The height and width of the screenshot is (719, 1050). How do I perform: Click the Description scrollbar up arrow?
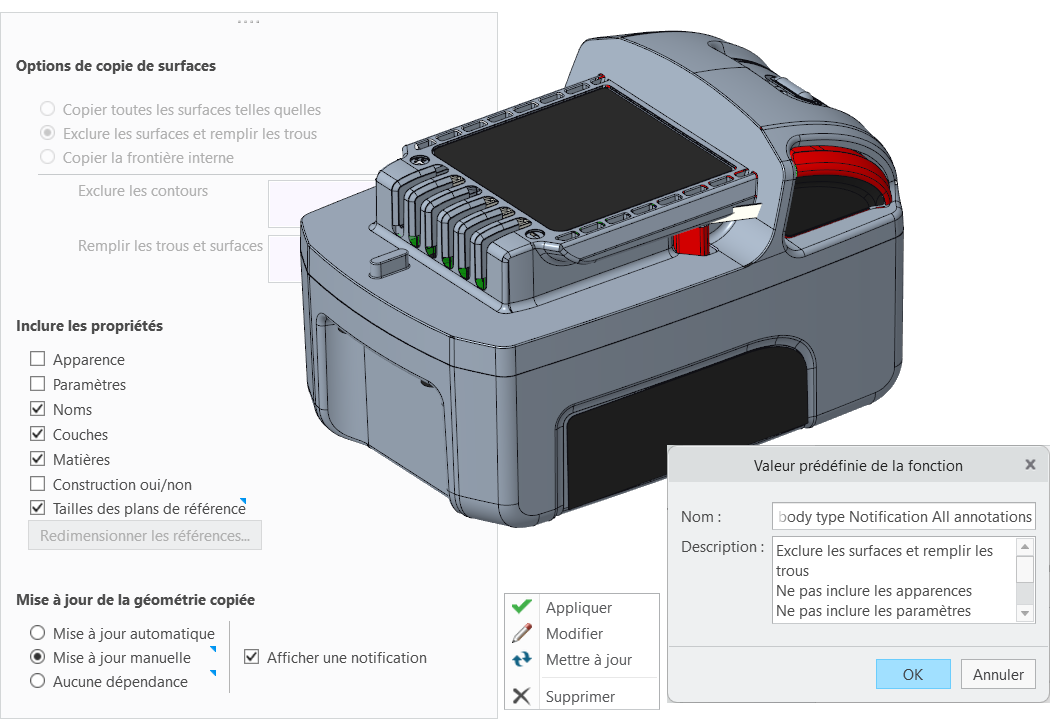(1025, 546)
